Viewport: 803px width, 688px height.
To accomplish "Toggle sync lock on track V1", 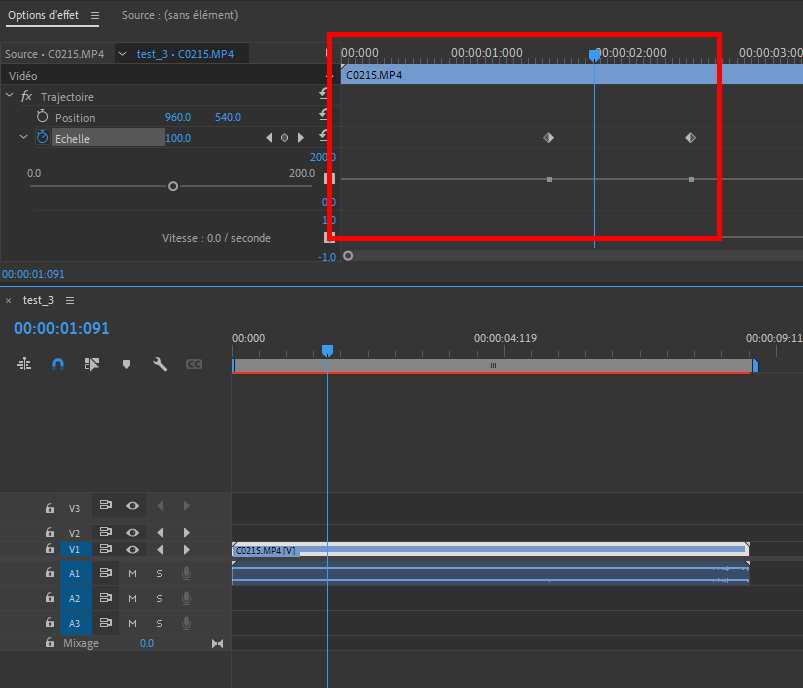I will 105,549.
